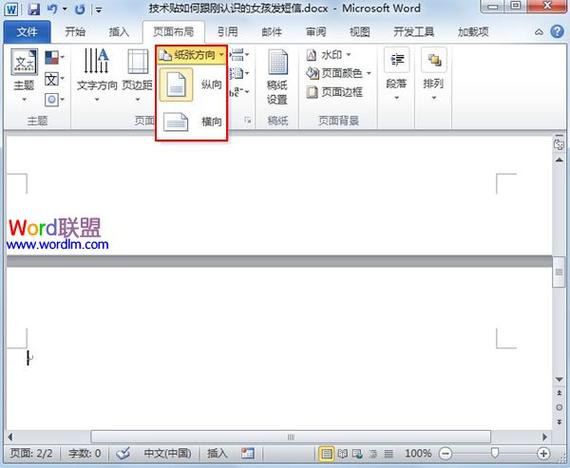This screenshot has height=468, width=570.
Task: Click the macro recording icon in status bar
Action: (248, 453)
